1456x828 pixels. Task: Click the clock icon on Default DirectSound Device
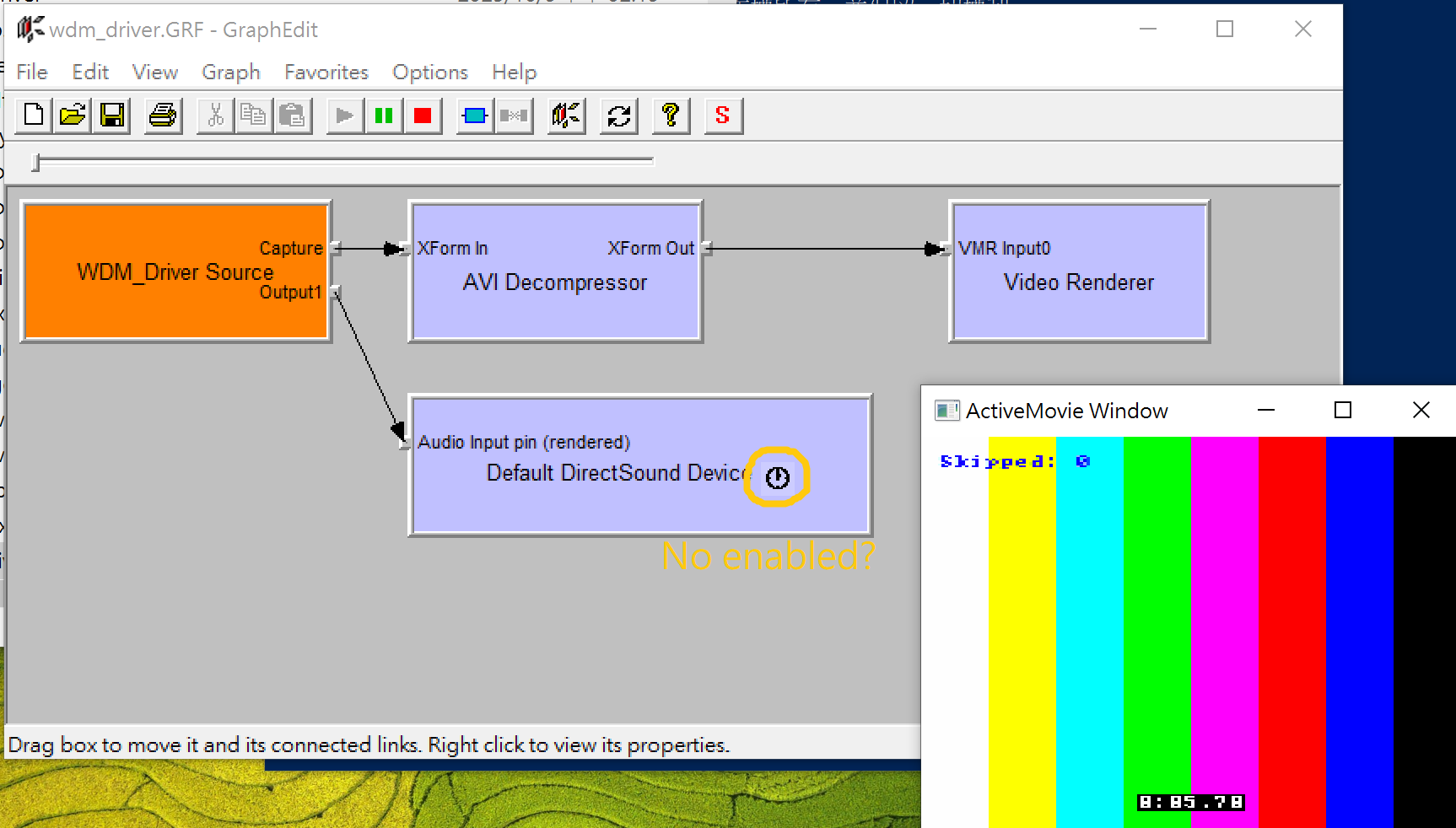click(x=777, y=478)
